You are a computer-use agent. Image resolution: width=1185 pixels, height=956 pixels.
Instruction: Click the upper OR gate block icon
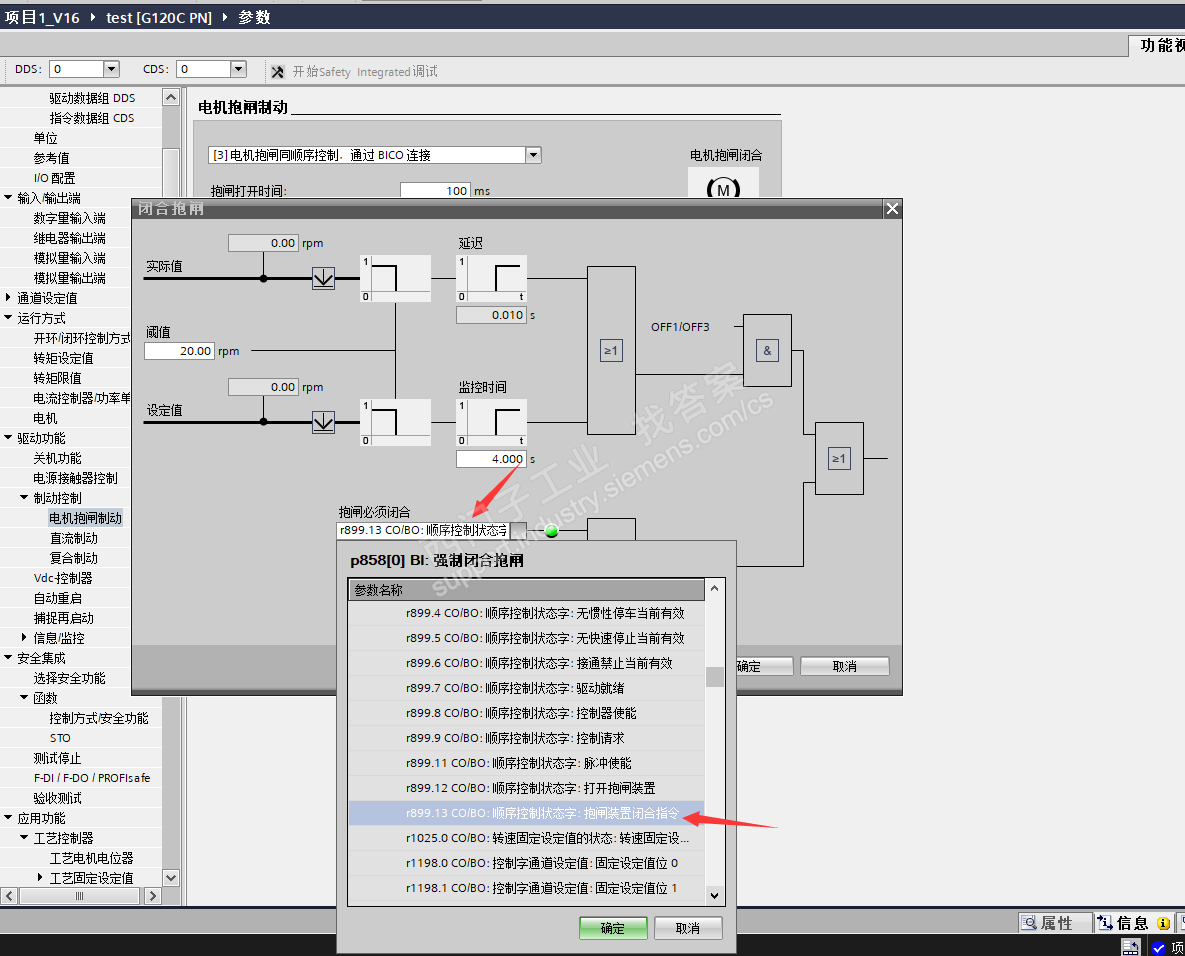[x=611, y=351]
